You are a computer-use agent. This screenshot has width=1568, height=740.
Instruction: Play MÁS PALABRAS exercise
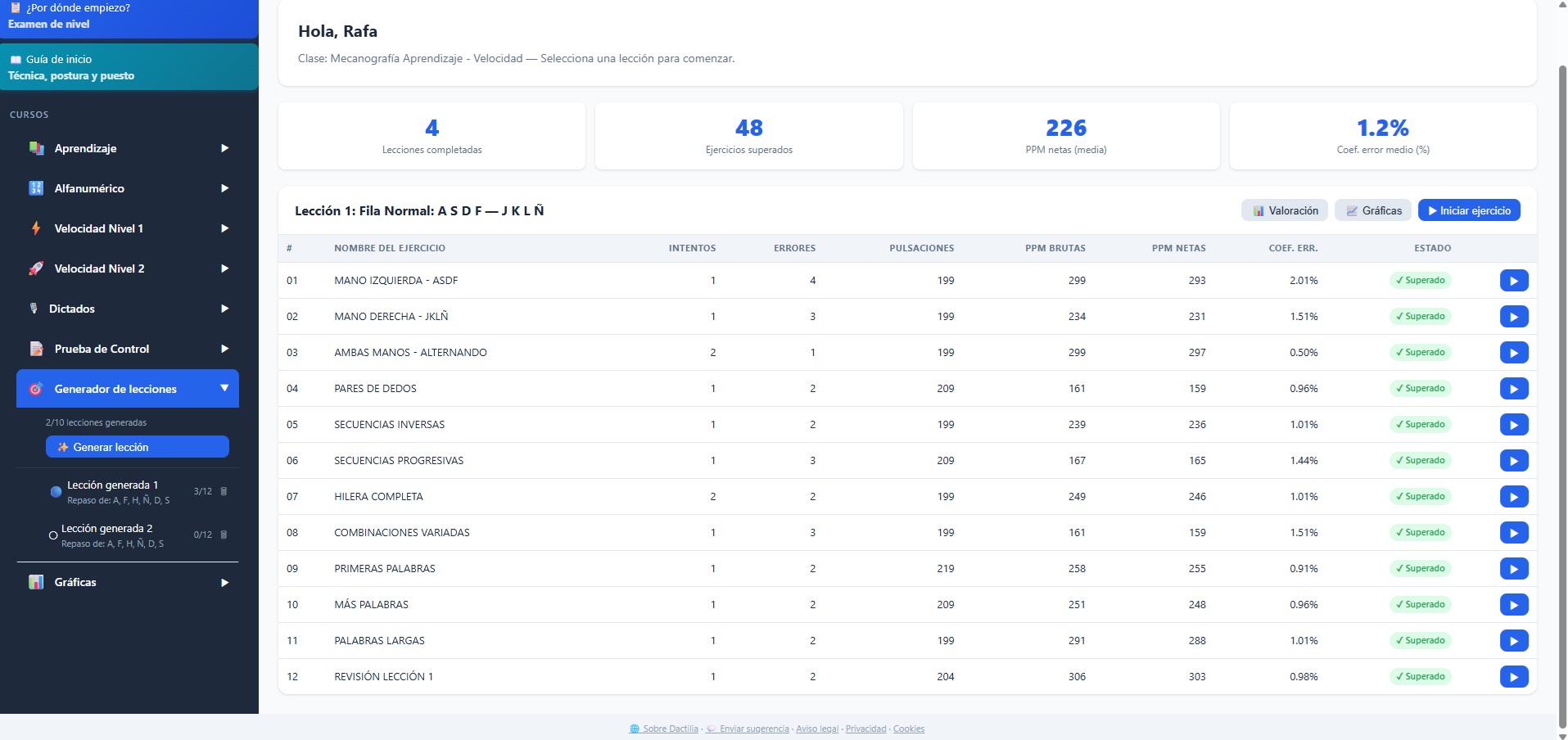(x=1514, y=605)
